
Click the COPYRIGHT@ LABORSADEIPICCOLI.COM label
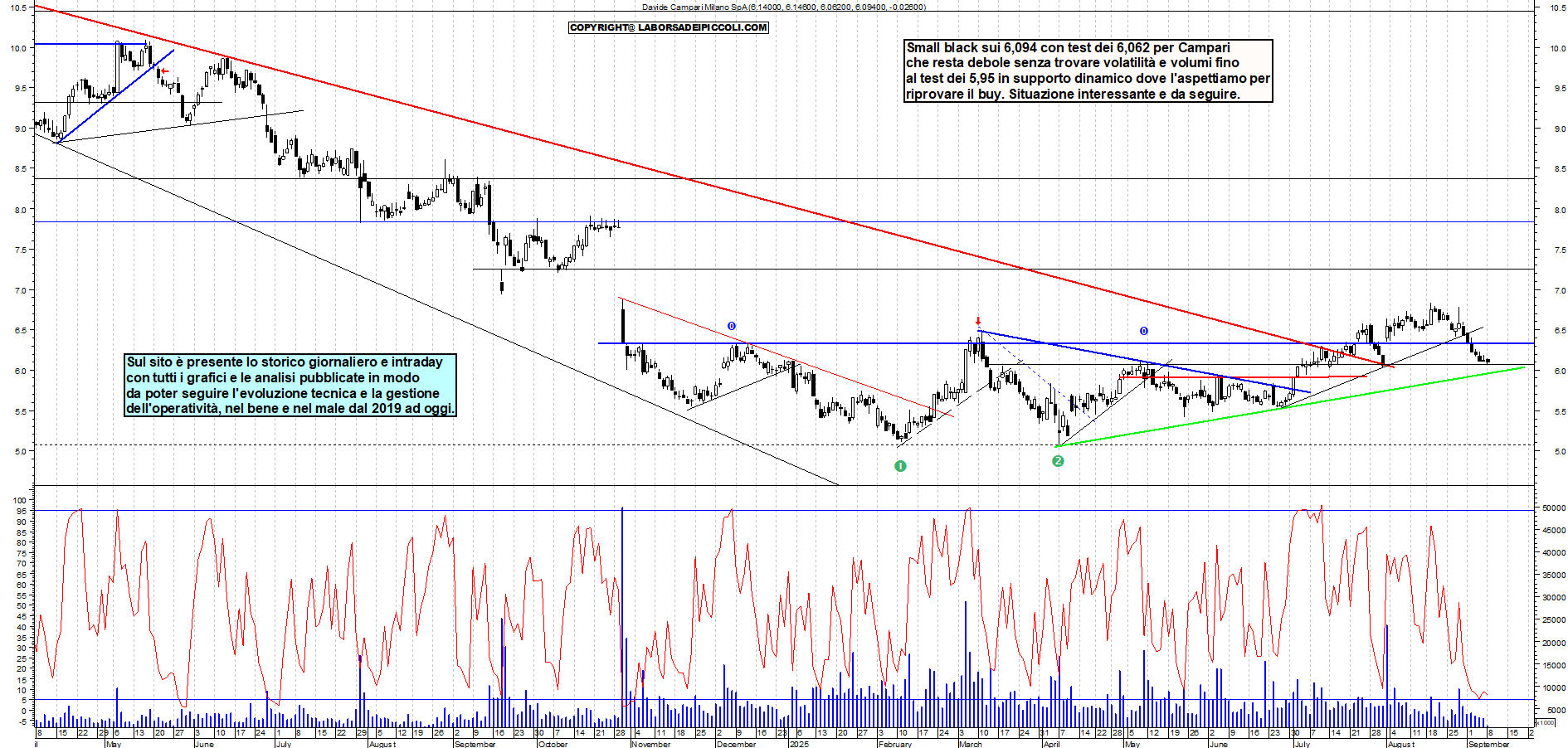[x=669, y=27]
